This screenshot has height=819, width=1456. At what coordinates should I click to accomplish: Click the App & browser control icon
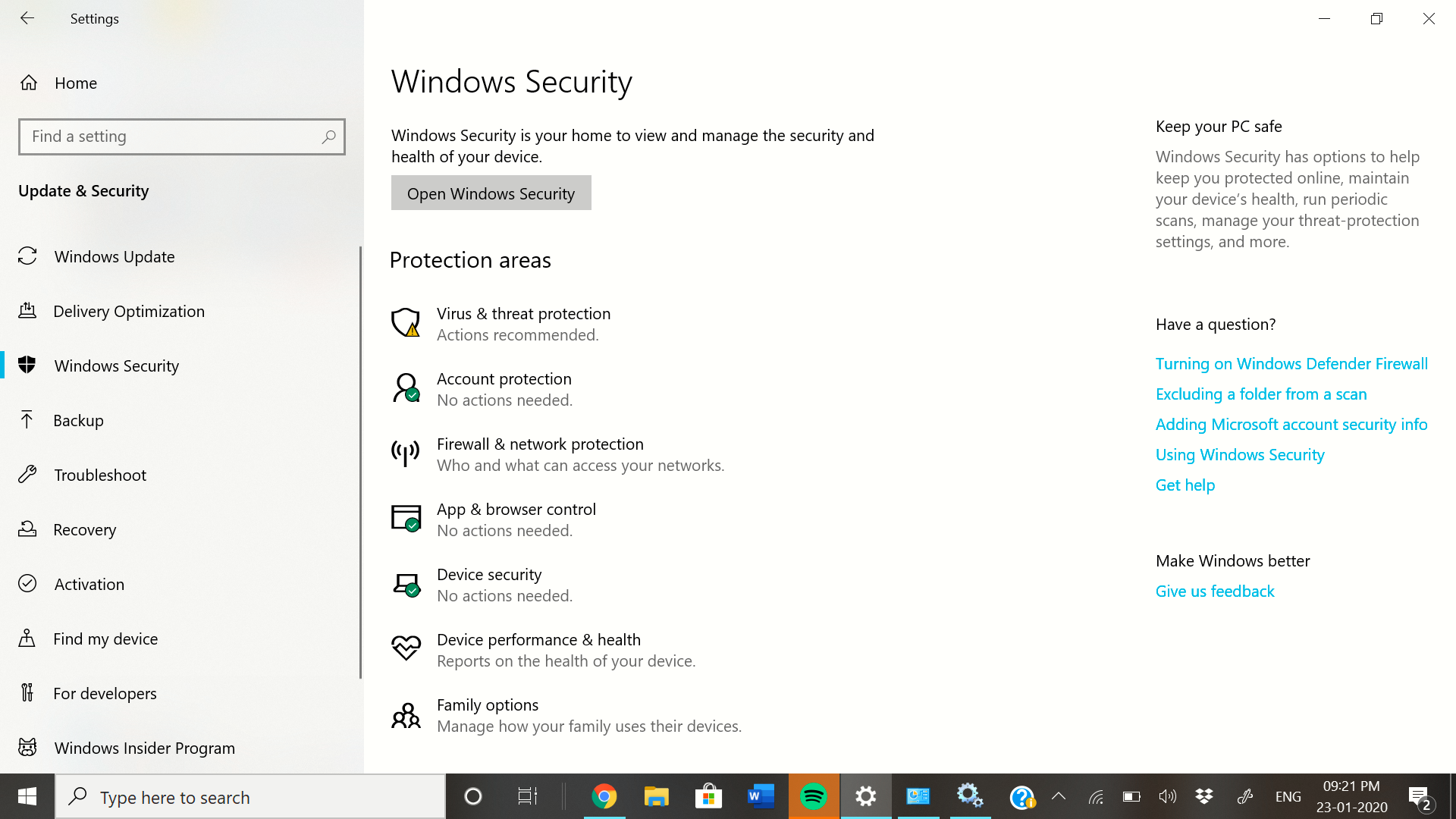click(x=405, y=517)
